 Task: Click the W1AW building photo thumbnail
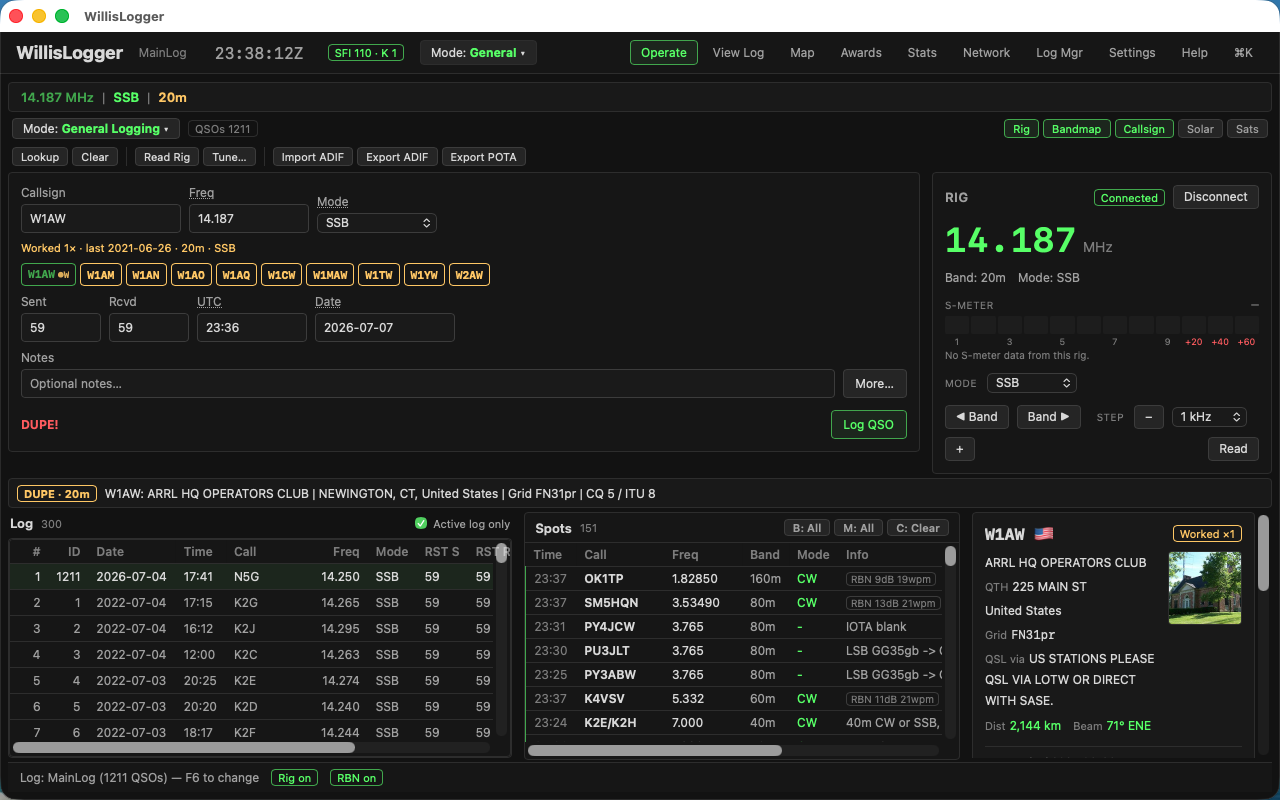[1205, 588]
